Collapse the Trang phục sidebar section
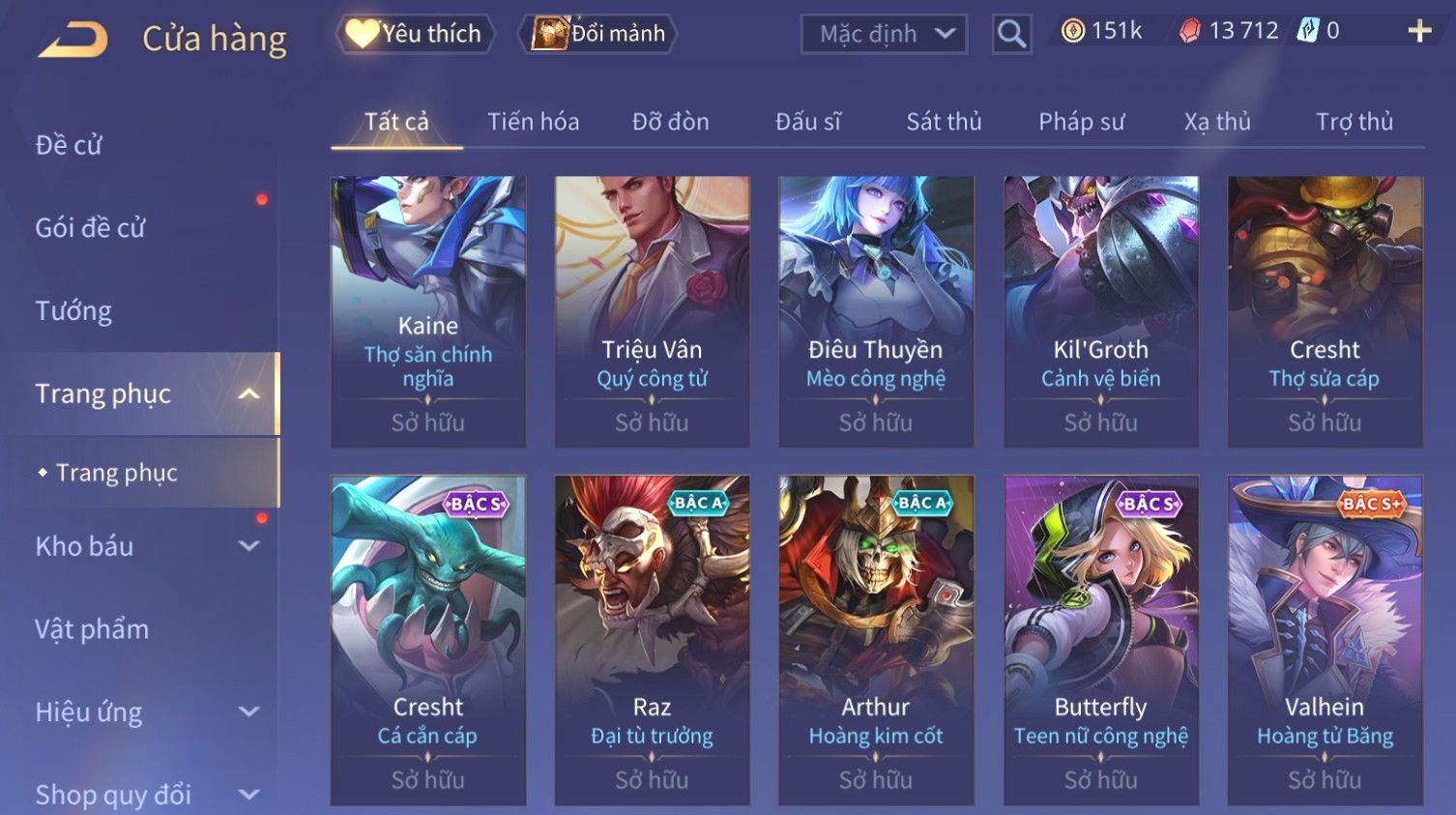The height and width of the screenshot is (815, 1456). [x=248, y=393]
